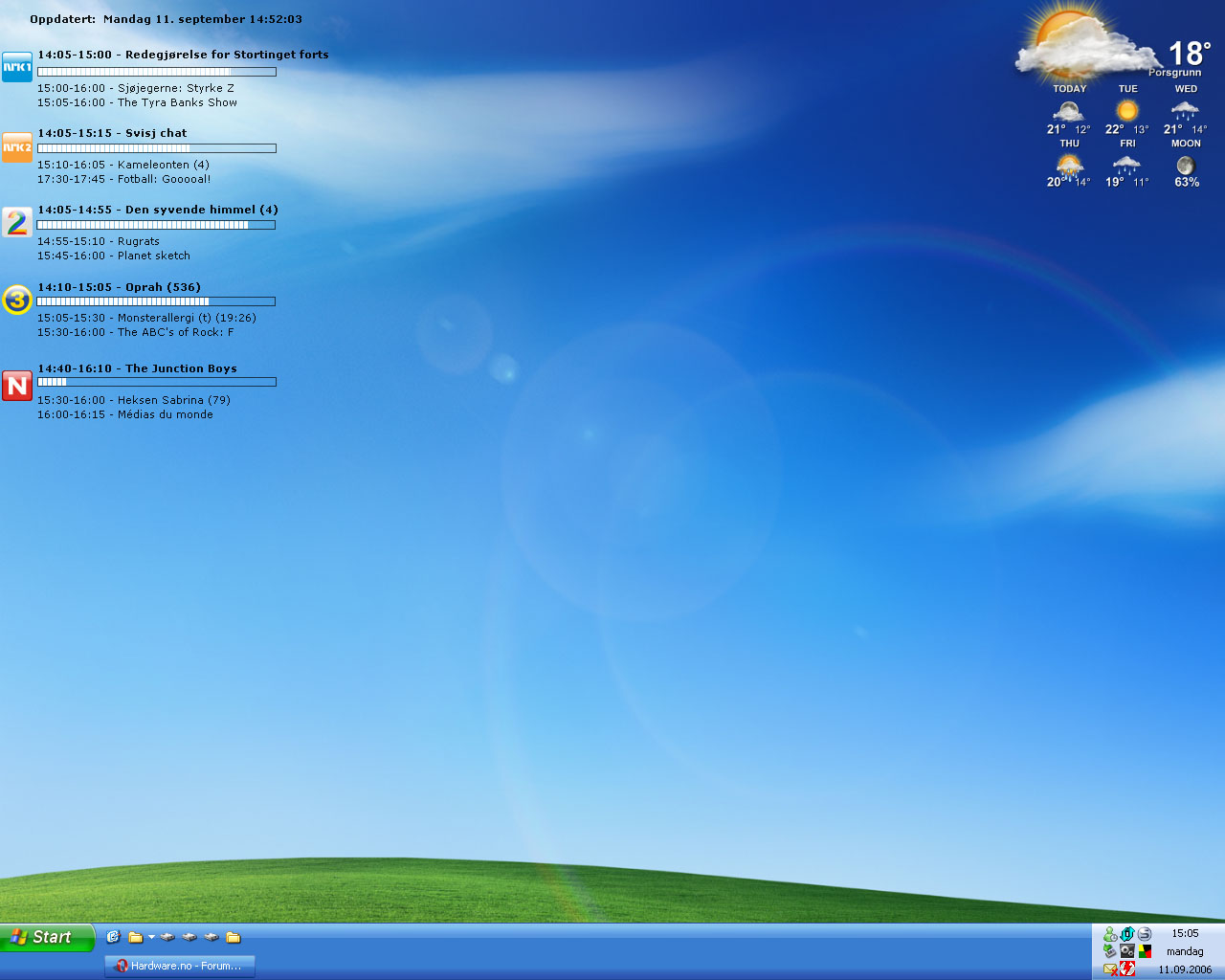Open the Start menu
The height and width of the screenshot is (980, 1225).
click(x=47, y=937)
